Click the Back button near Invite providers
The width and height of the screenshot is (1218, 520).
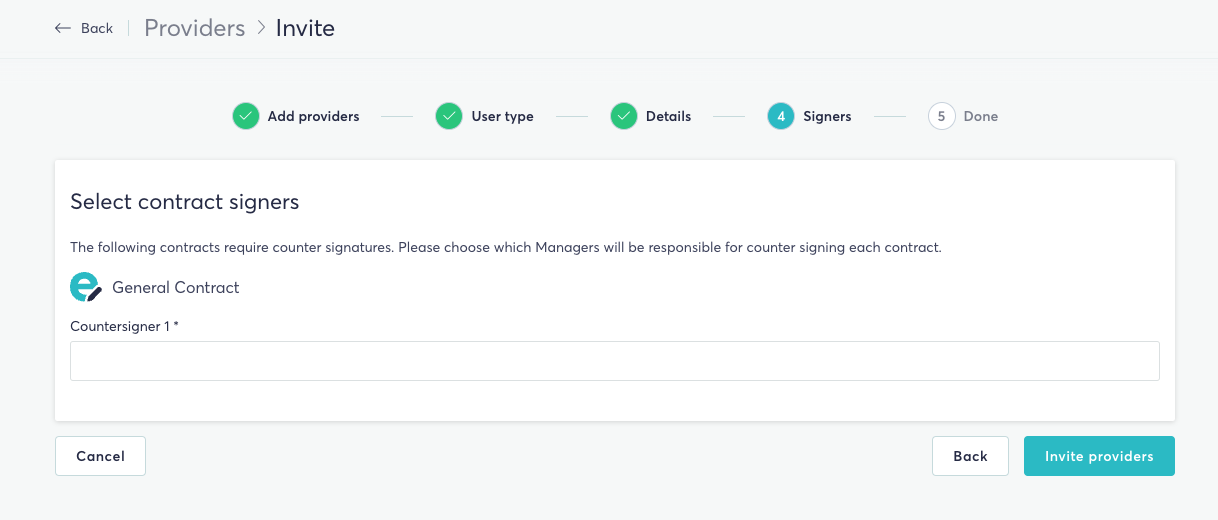(970, 456)
